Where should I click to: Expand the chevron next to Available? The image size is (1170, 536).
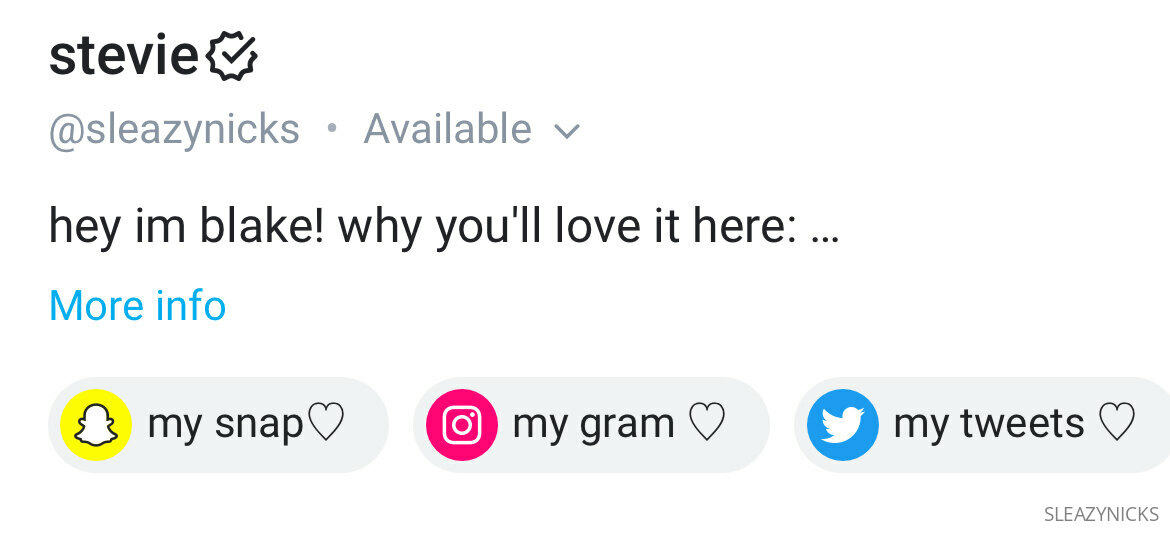(567, 132)
